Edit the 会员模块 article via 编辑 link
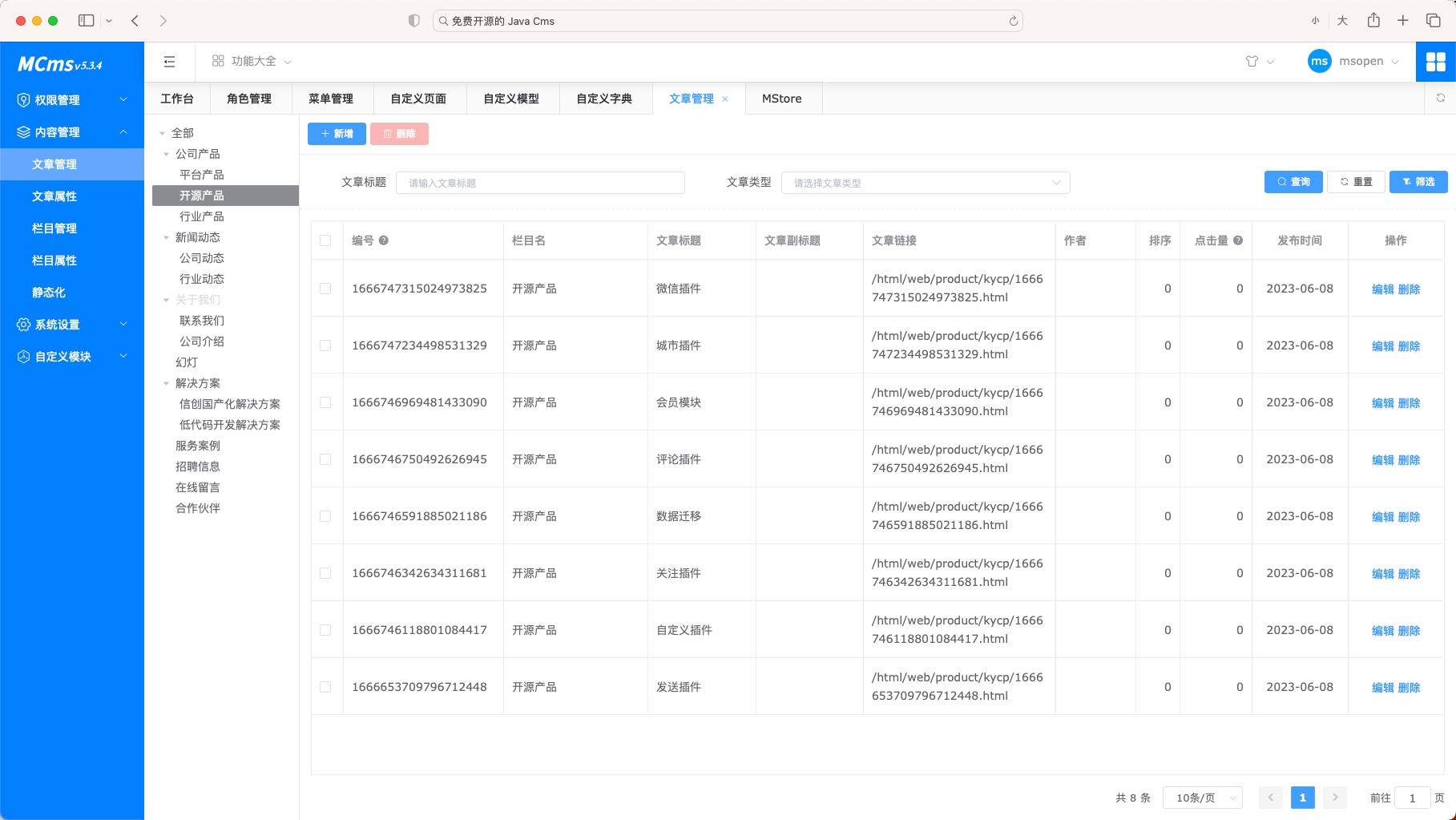The image size is (1456, 820). click(x=1384, y=402)
